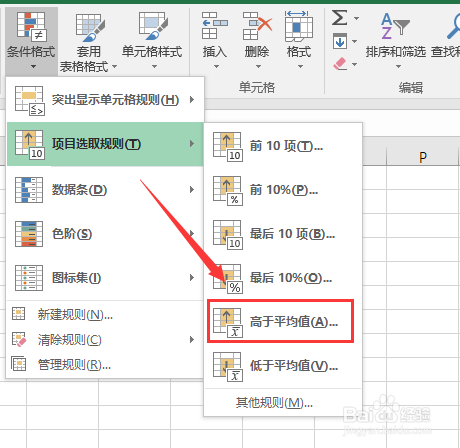Select 色阶(S) menu entry
The height and width of the screenshot is (448, 460).
(x=105, y=234)
